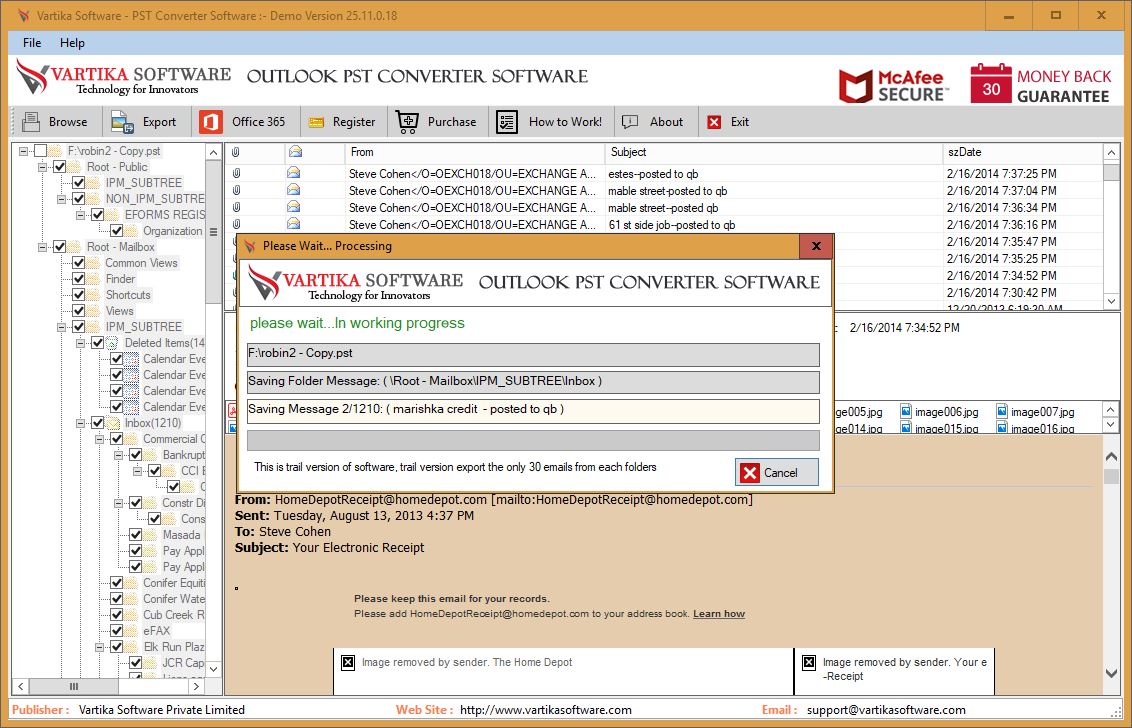Collapse Constr Di tree node

coord(118,503)
